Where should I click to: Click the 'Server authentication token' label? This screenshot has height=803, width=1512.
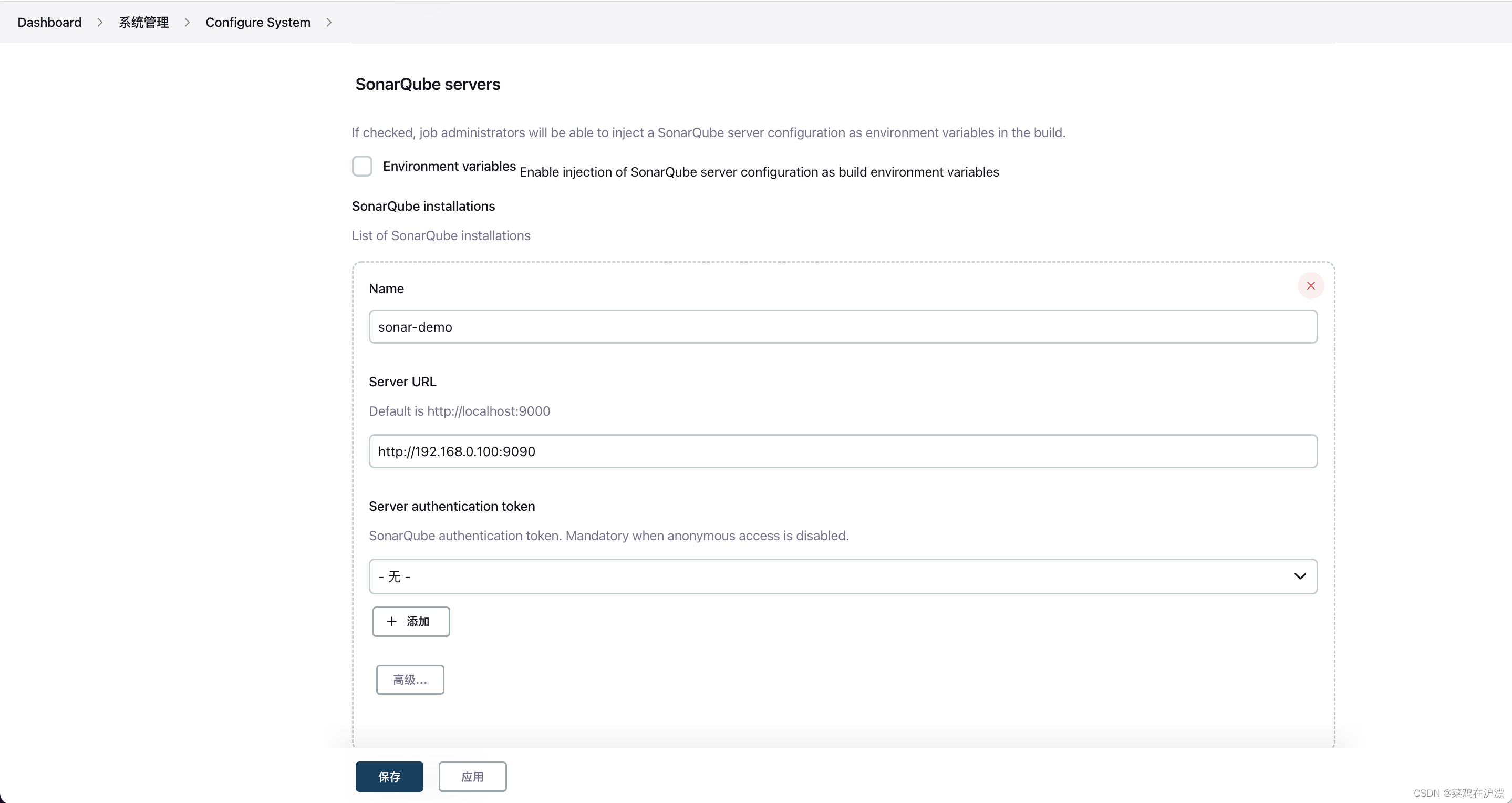click(451, 506)
